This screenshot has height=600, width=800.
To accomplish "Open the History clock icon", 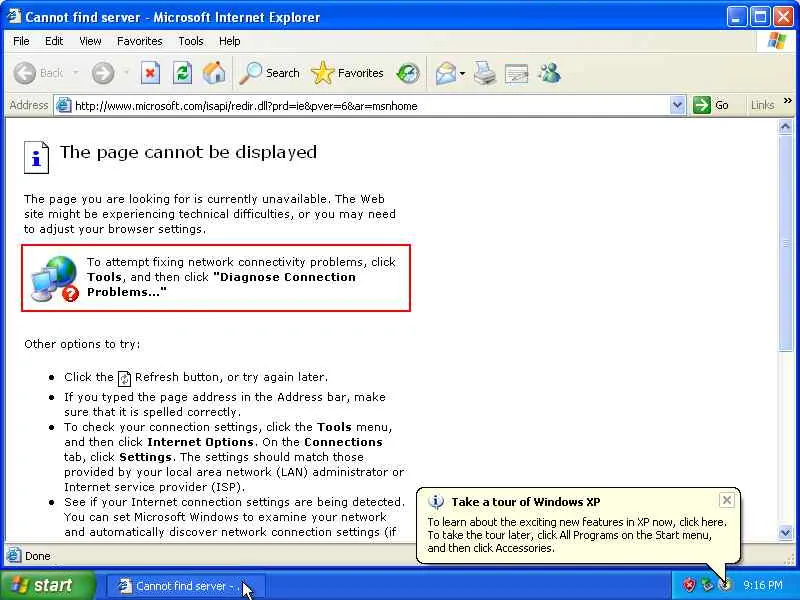I will [x=408, y=73].
